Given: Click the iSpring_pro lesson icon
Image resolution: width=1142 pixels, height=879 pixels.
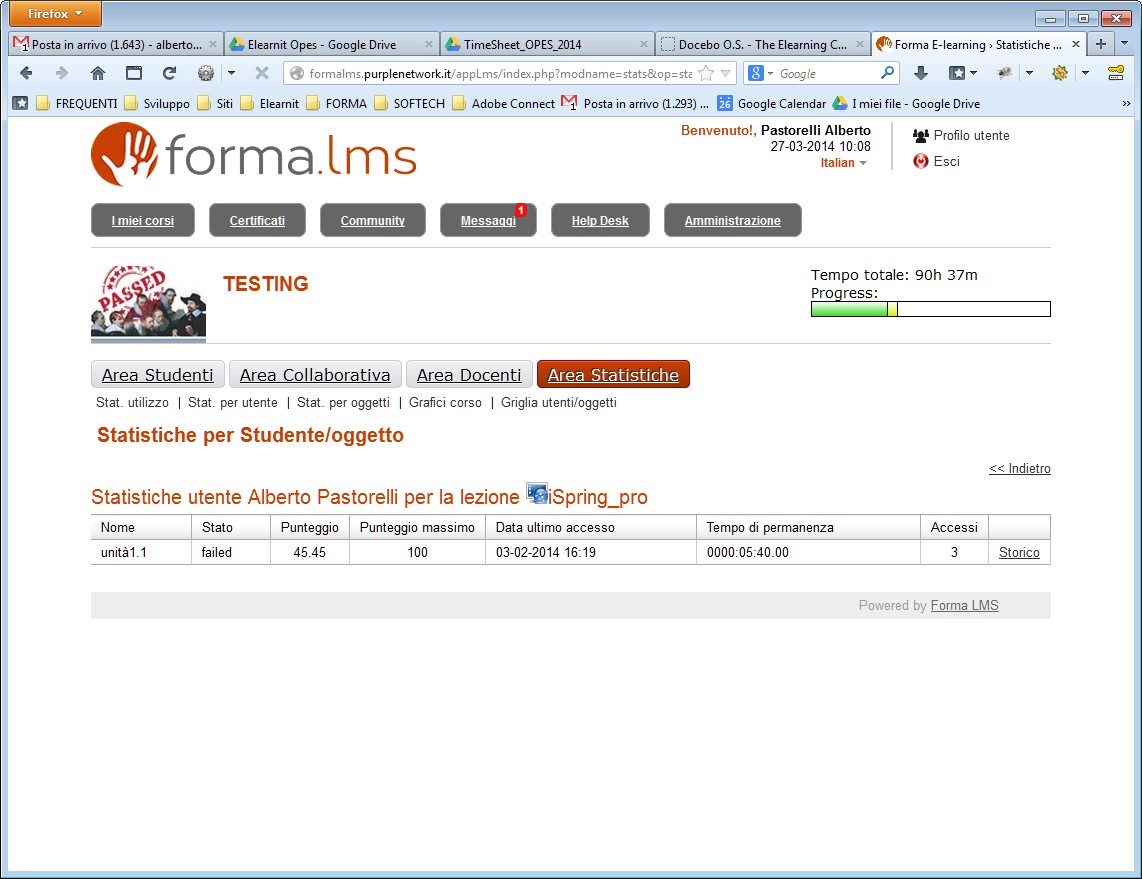Looking at the screenshot, I should click(537, 494).
